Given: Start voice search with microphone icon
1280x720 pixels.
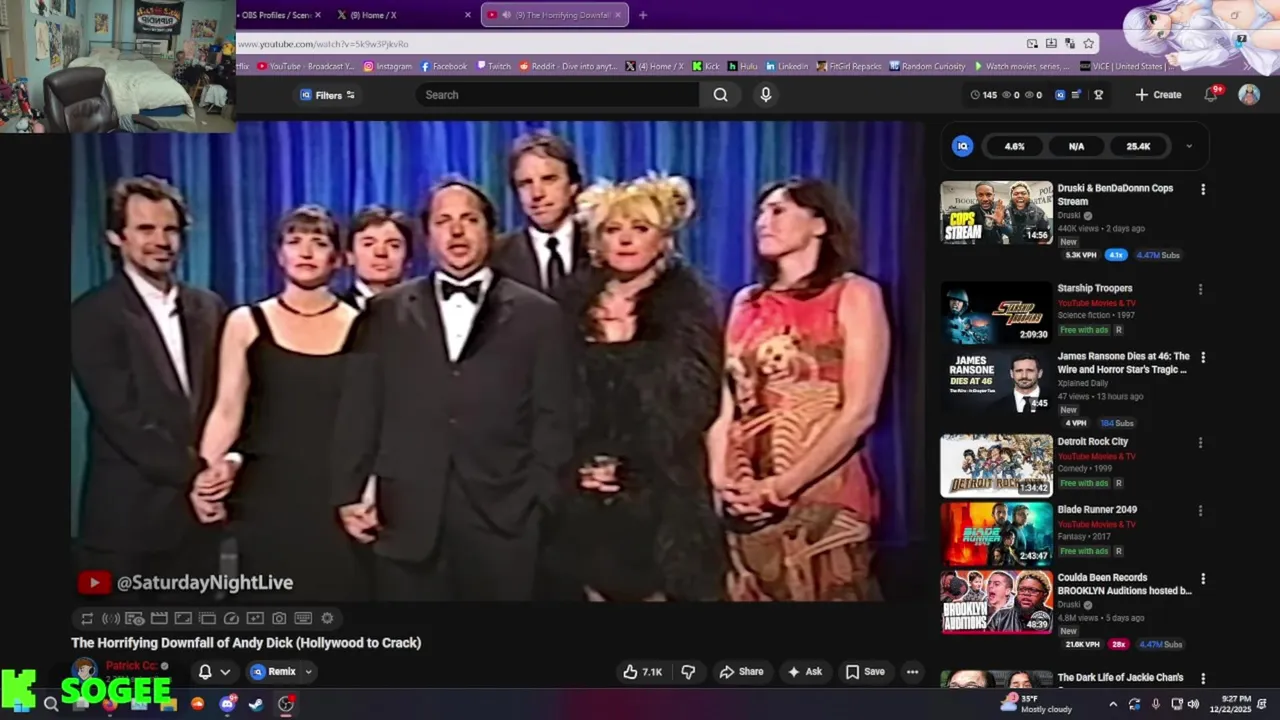Looking at the screenshot, I should (765, 95).
